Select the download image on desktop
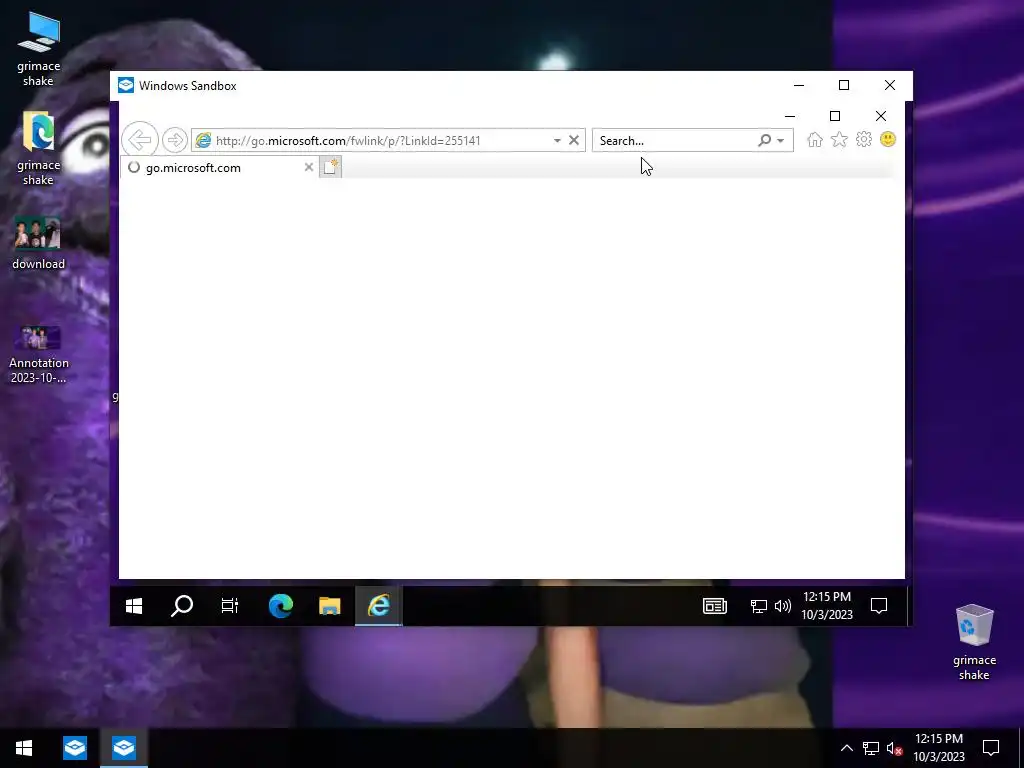 coord(39,242)
